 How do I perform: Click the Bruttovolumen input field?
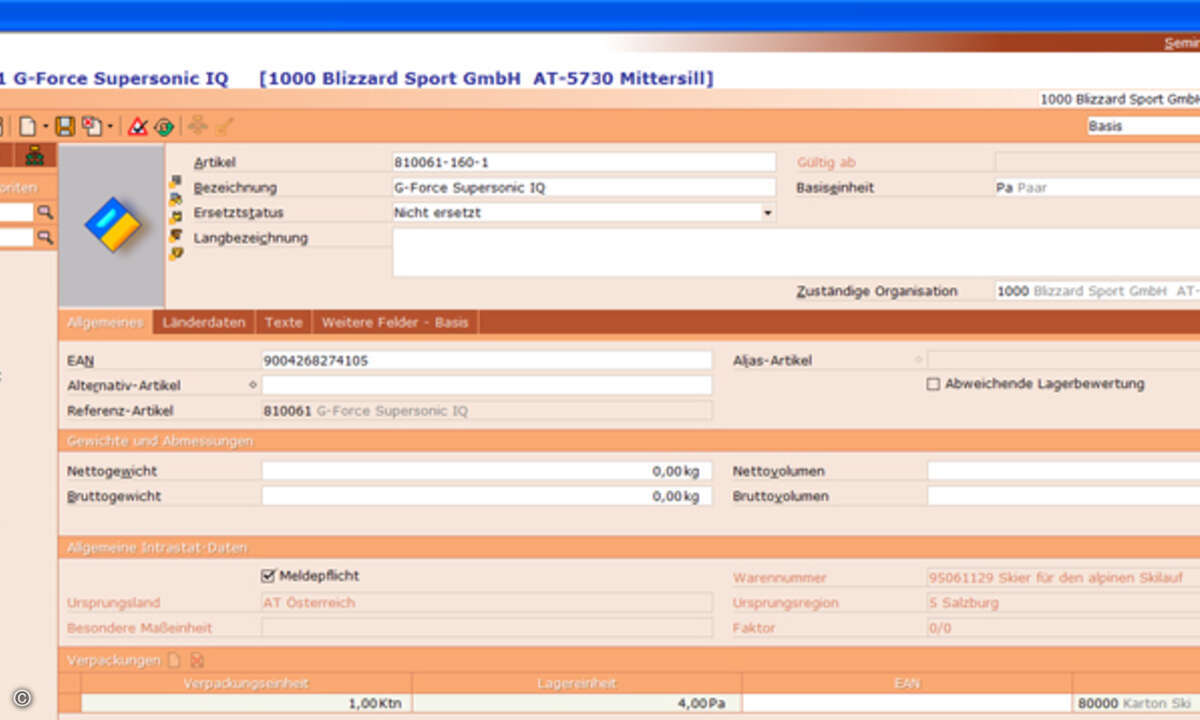coord(1063,496)
